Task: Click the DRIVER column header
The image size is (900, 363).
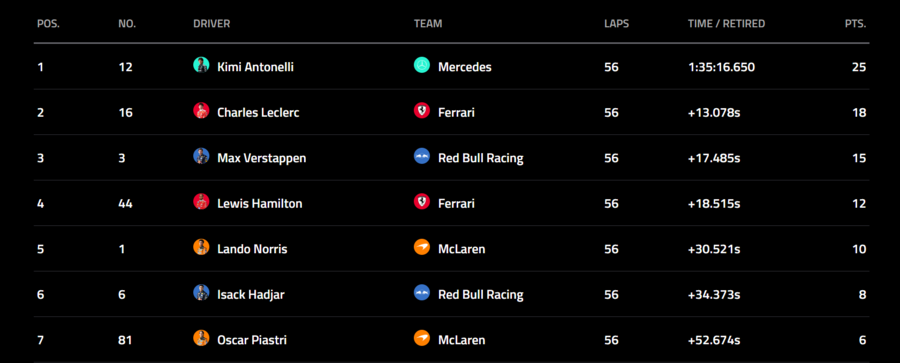Action: click(212, 24)
